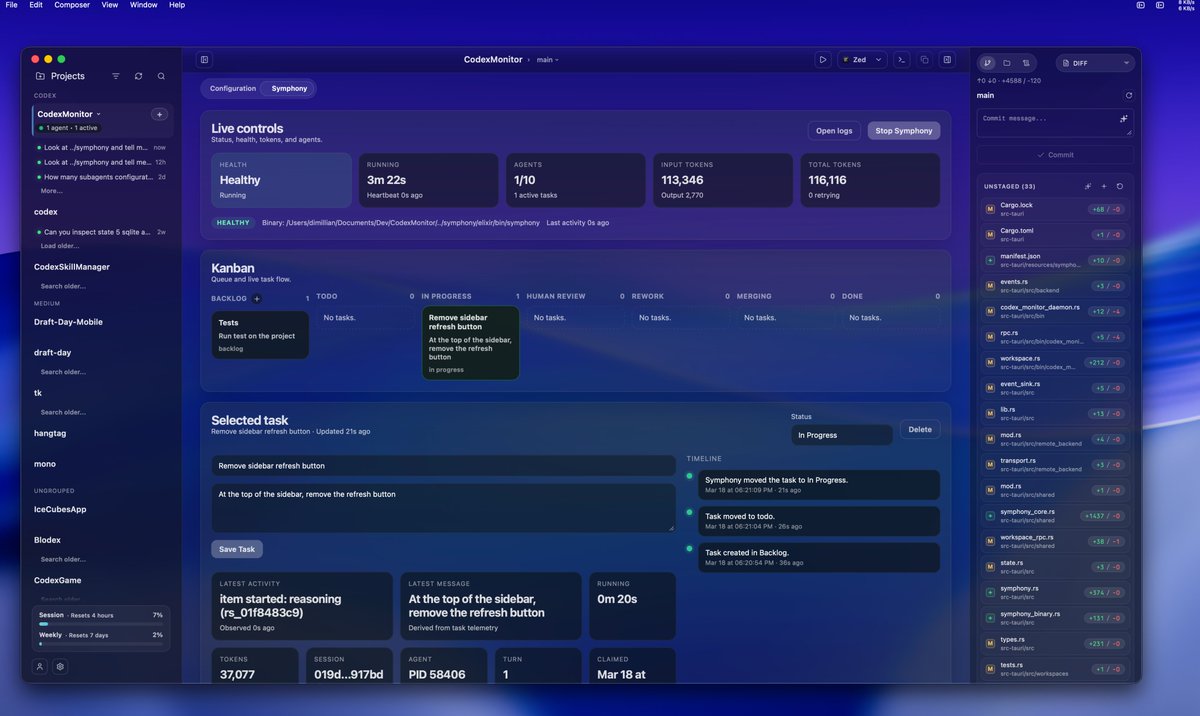Refresh the main branch status

(1129, 96)
